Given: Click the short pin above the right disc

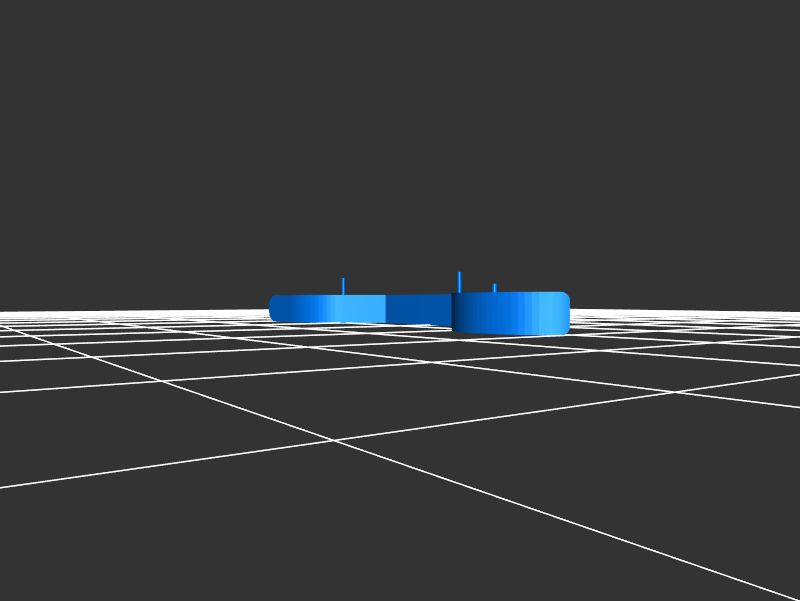Looking at the screenshot, I should pos(494,288).
